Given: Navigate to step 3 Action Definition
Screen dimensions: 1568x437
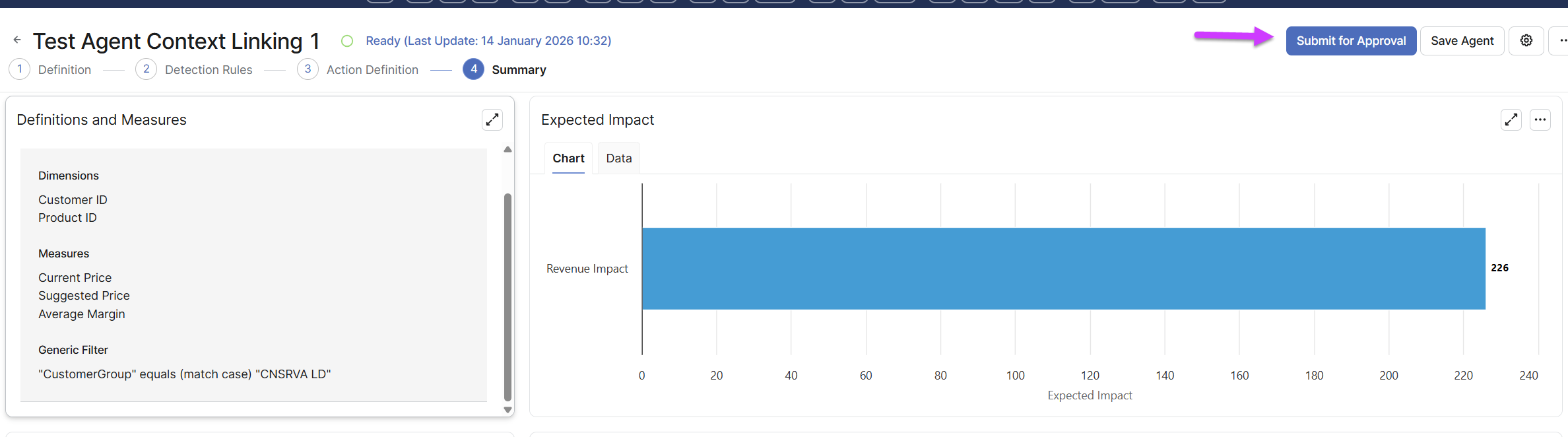Looking at the screenshot, I should click(308, 69).
